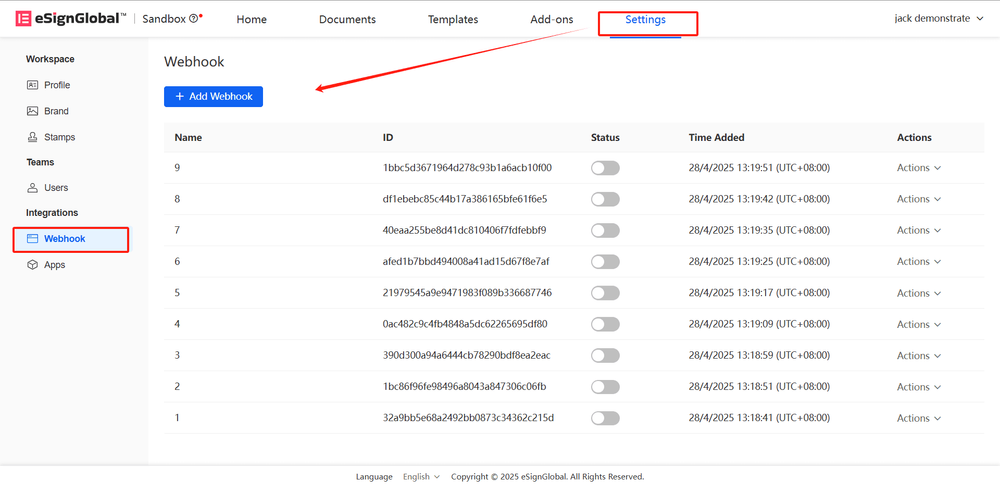Go to the Templates tab
This screenshot has width=1000, height=486.
click(453, 19)
